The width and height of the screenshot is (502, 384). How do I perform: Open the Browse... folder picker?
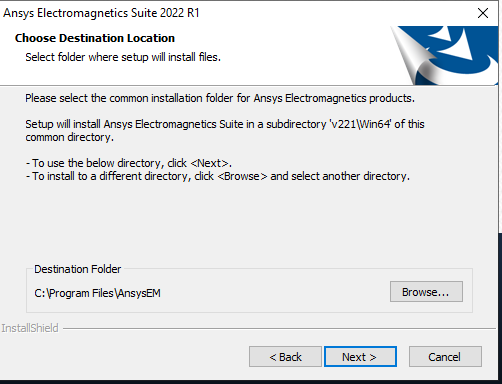(426, 292)
